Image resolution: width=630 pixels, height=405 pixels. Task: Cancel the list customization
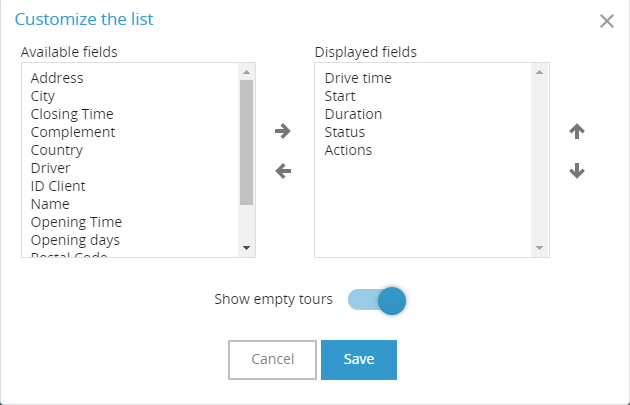(272, 360)
